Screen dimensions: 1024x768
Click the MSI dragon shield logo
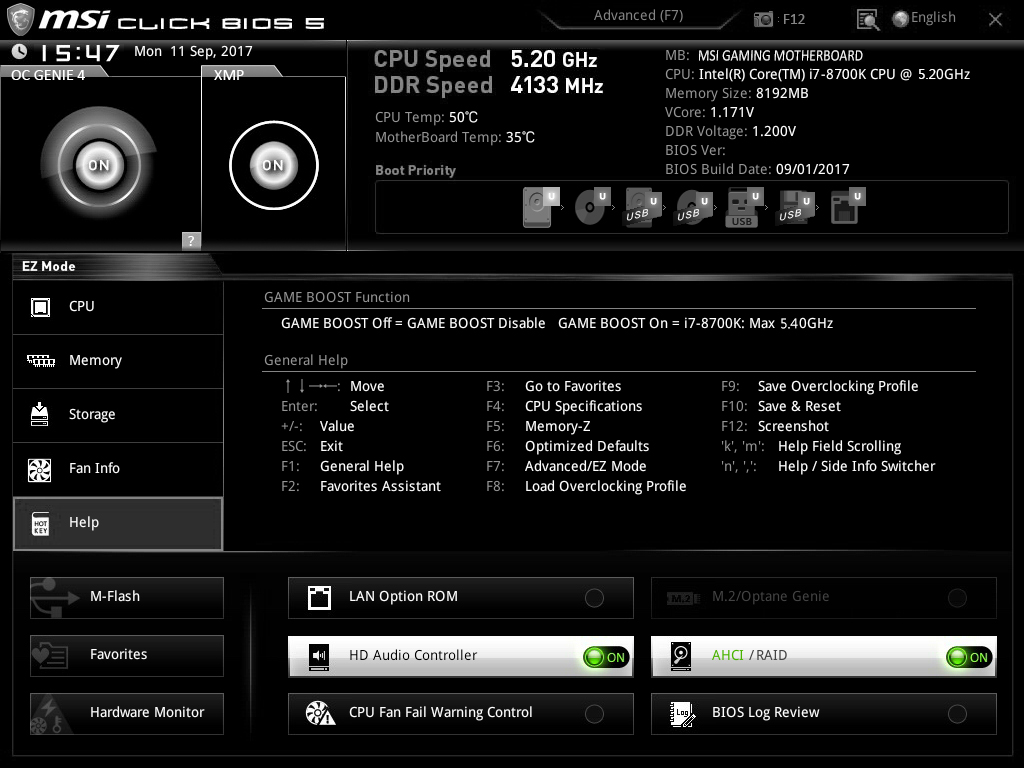click(20, 19)
